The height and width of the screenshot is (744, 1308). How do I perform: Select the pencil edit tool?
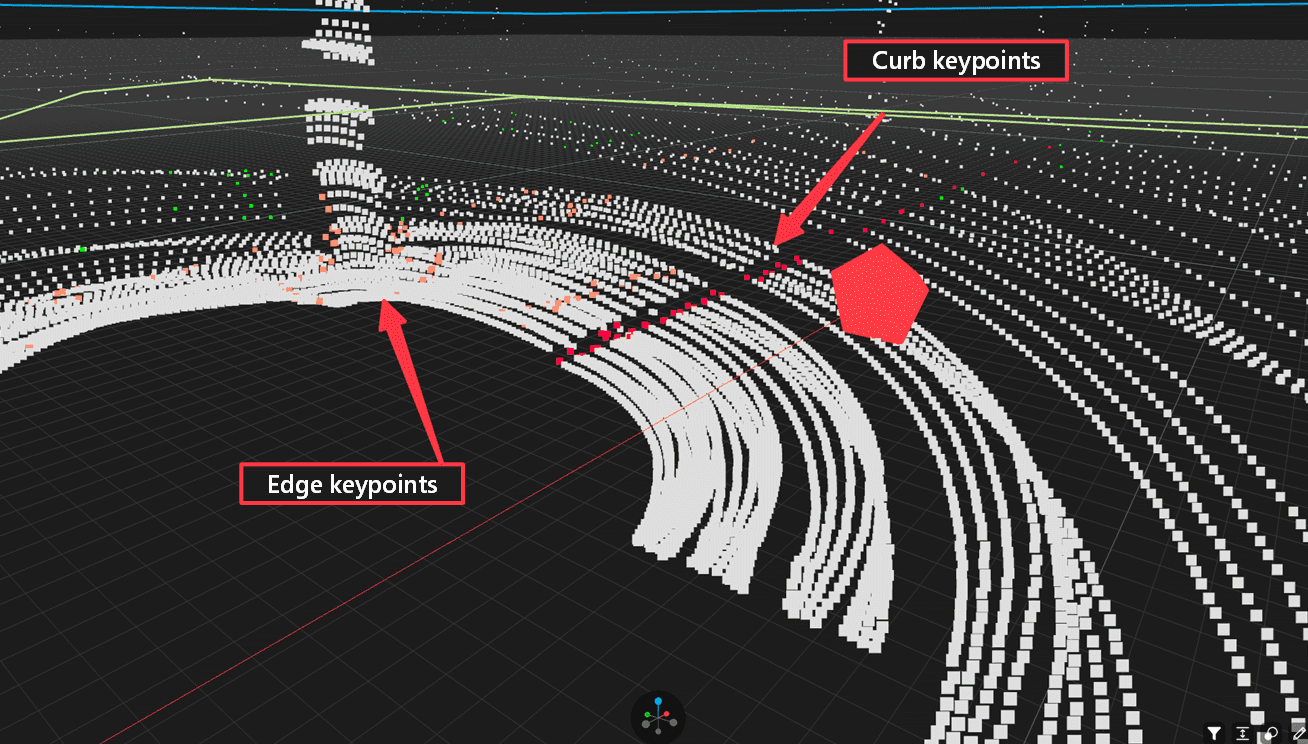point(1298,733)
